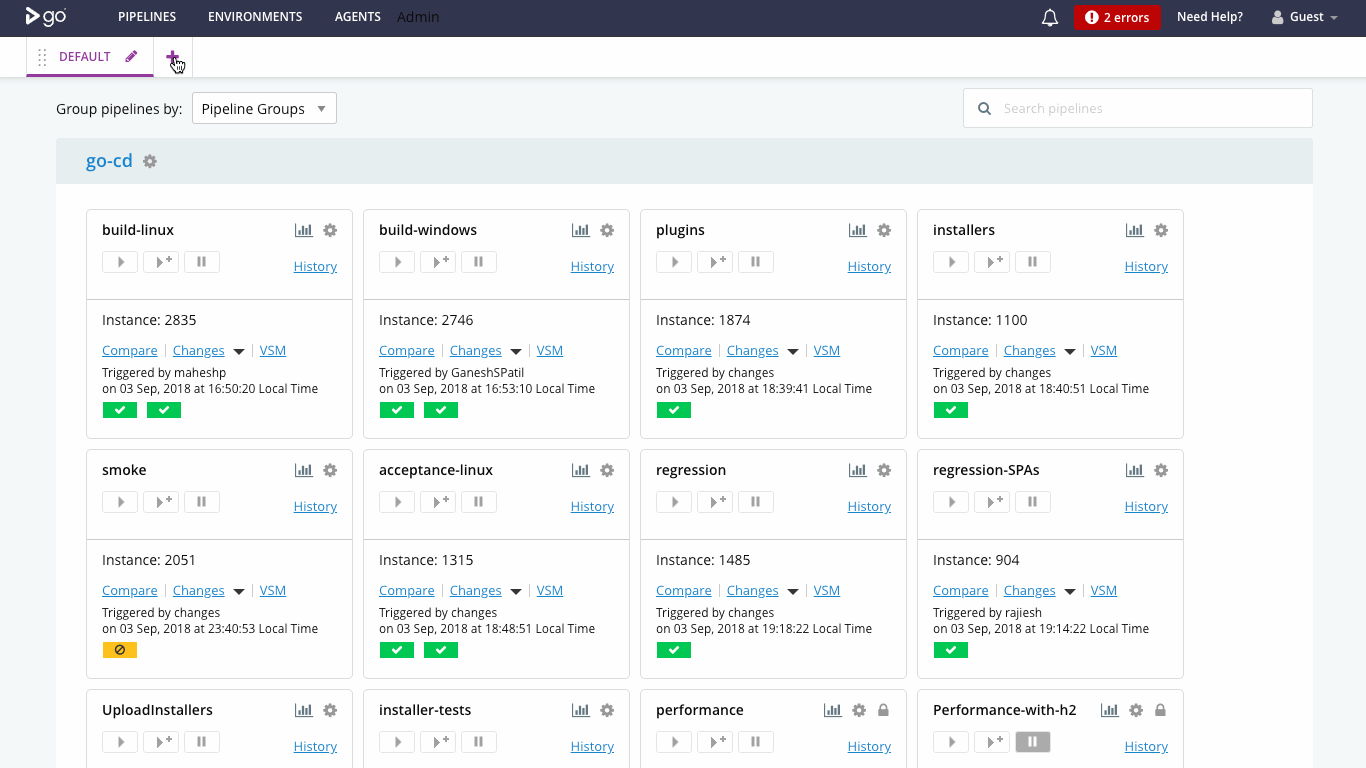Click the cancelled stage status on smoke
This screenshot has width=1366, height=768.
tap(120, 650)
